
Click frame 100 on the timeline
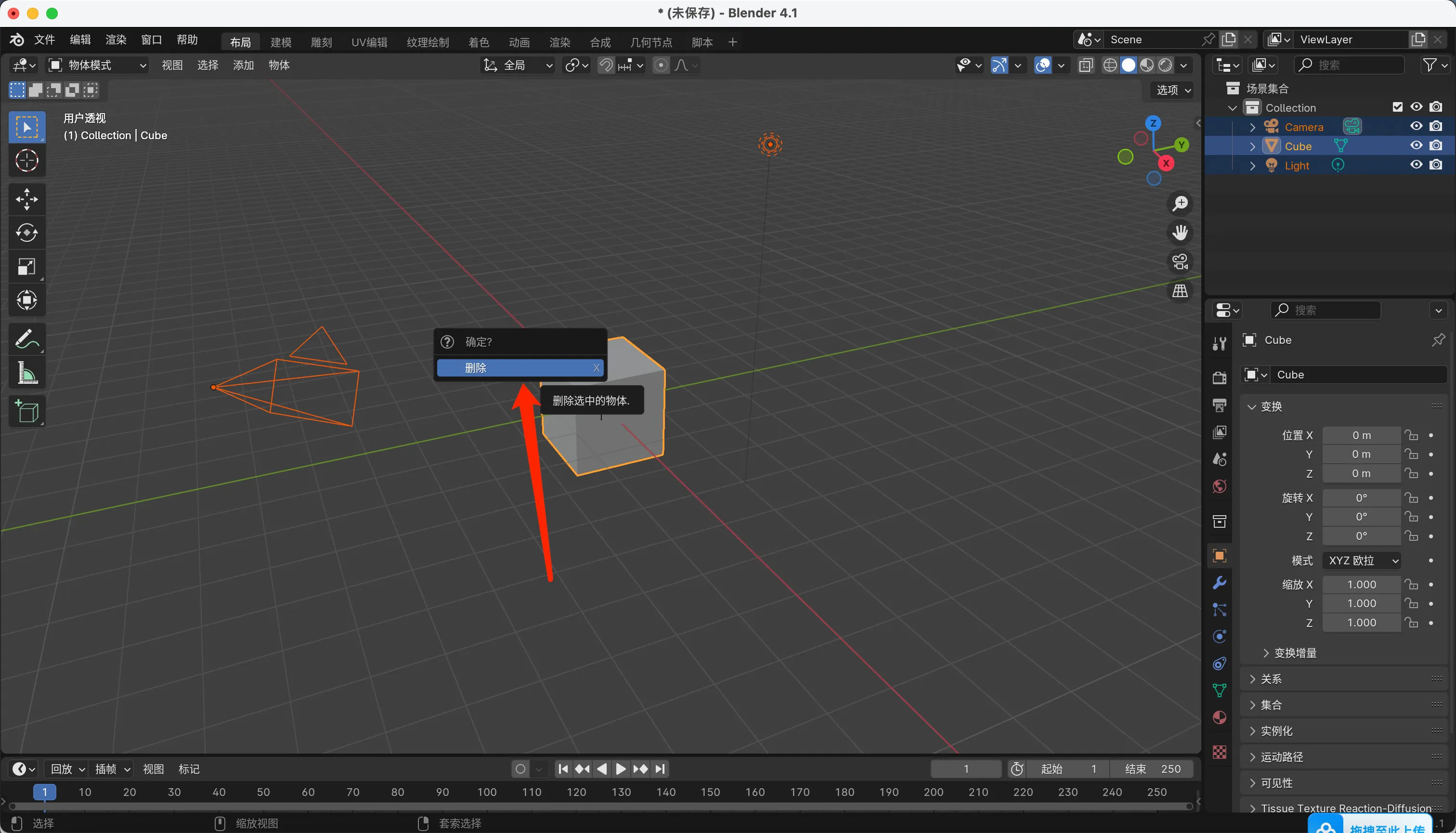coord(487,792)
